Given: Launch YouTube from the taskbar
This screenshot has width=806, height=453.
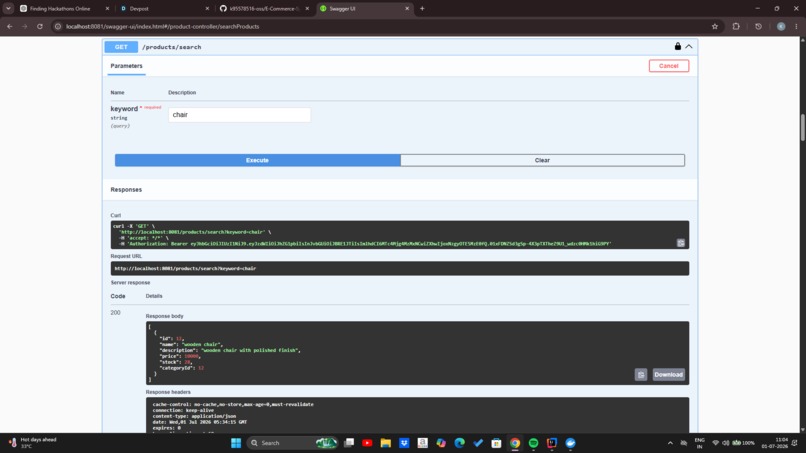Looking at the screenshot, I should pyautogui.click(x=367, y=443).
